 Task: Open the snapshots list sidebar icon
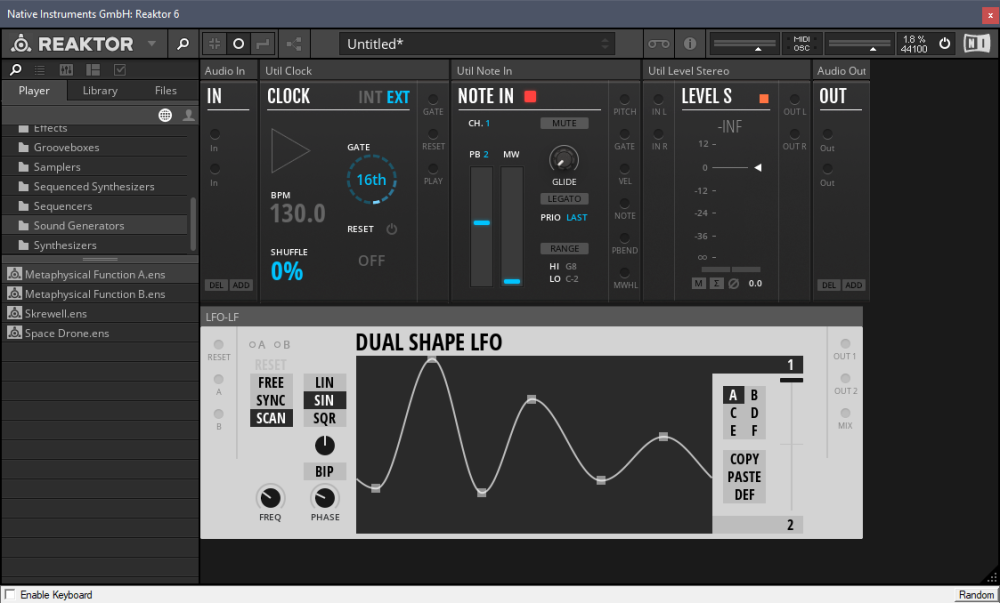pyautogui.click(x=40, y=69)
